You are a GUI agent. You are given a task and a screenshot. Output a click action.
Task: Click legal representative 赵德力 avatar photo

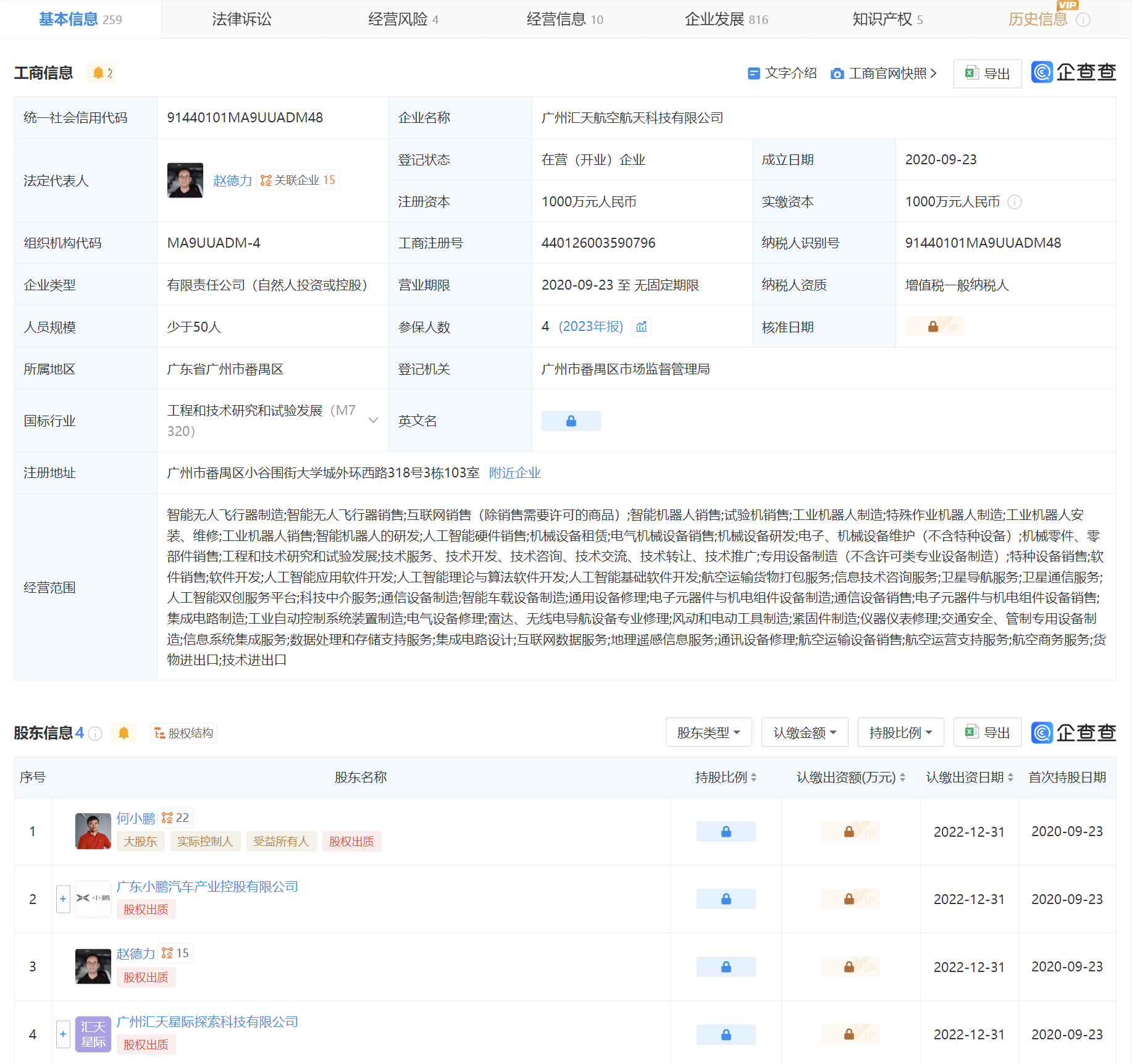(185, 180)
